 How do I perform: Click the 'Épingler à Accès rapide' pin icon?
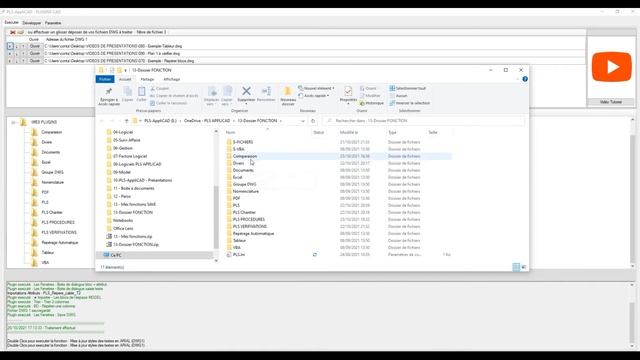[x=109, y=91]
